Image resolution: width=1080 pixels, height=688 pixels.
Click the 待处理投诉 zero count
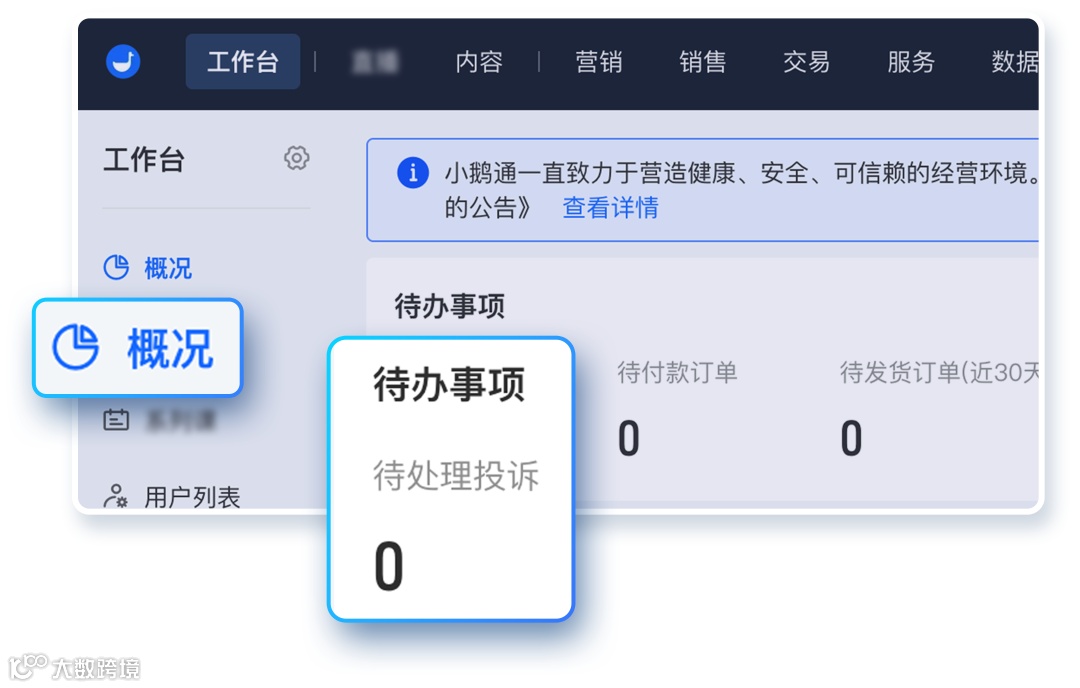point(389,566)
